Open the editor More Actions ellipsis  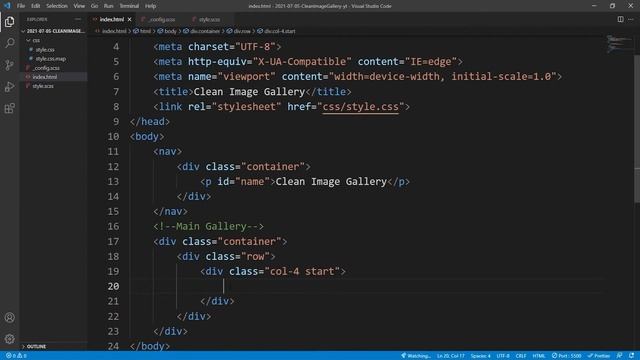(631, 19)
